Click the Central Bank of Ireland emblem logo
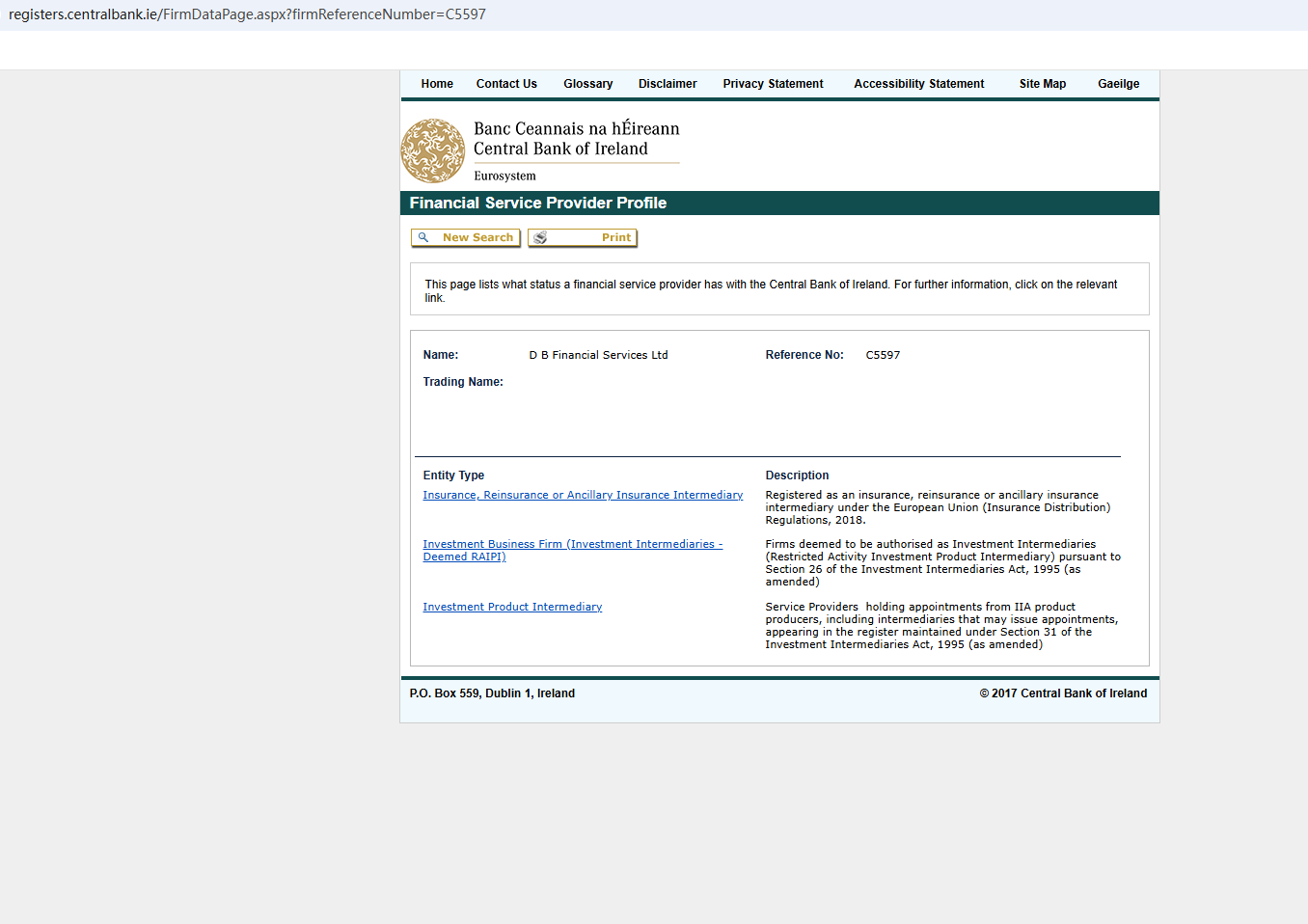Image resolution: width=1308 pixels, height=924 pixels. [x=433, y=151]
